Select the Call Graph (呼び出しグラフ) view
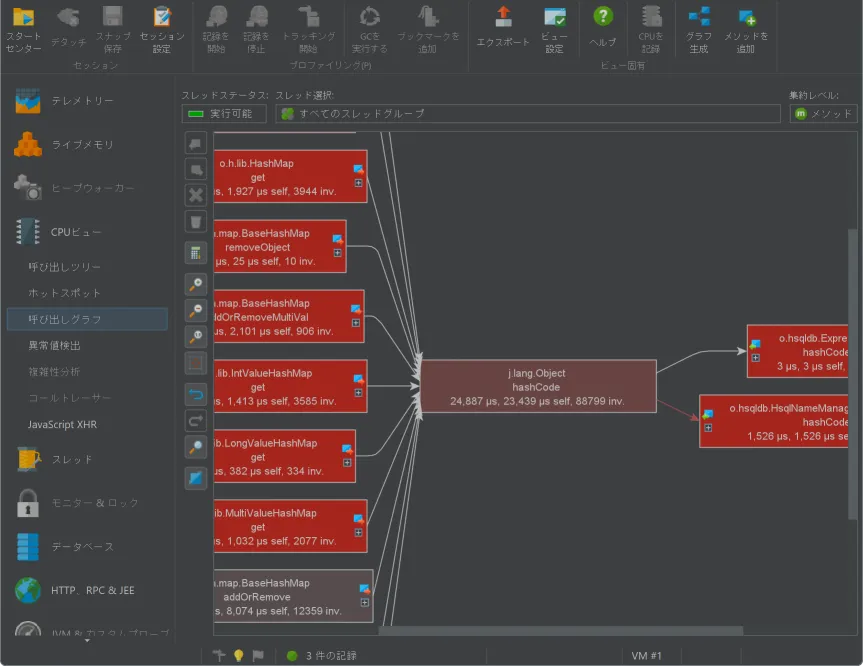 coord(87,319)
